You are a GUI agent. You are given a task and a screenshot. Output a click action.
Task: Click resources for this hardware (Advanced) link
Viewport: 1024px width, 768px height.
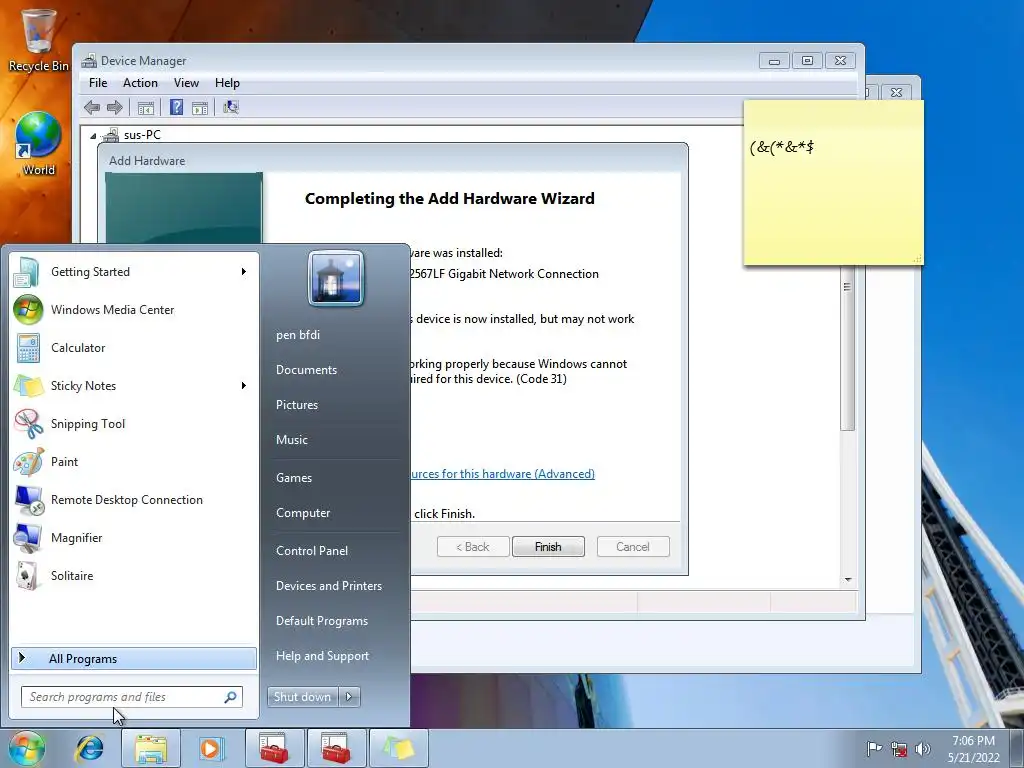503,473
